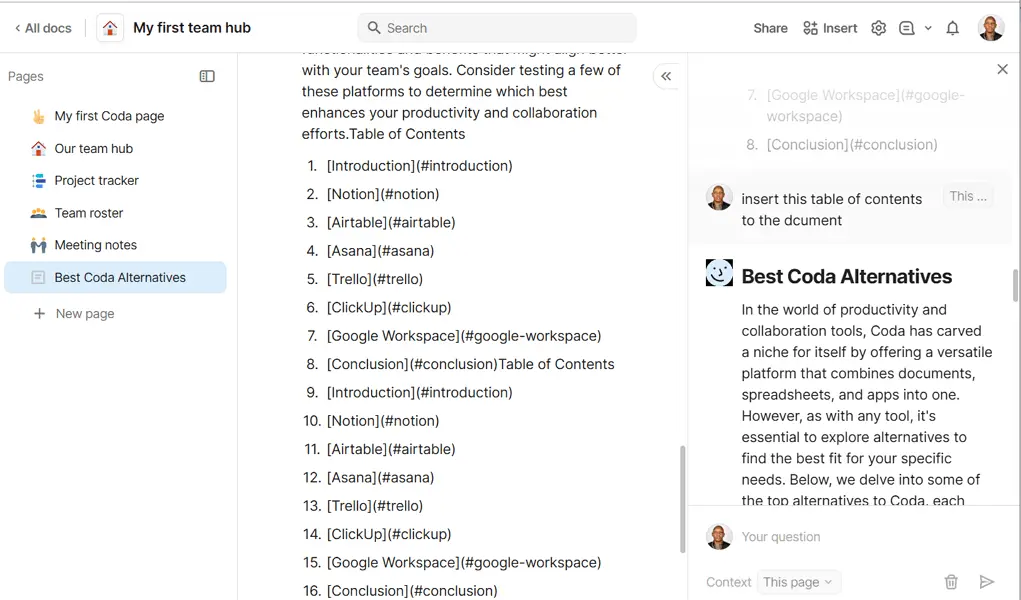Screen dimensions: 1021x600
Task: Open the Context 'This page' dropdown
Action: [798, 582]
